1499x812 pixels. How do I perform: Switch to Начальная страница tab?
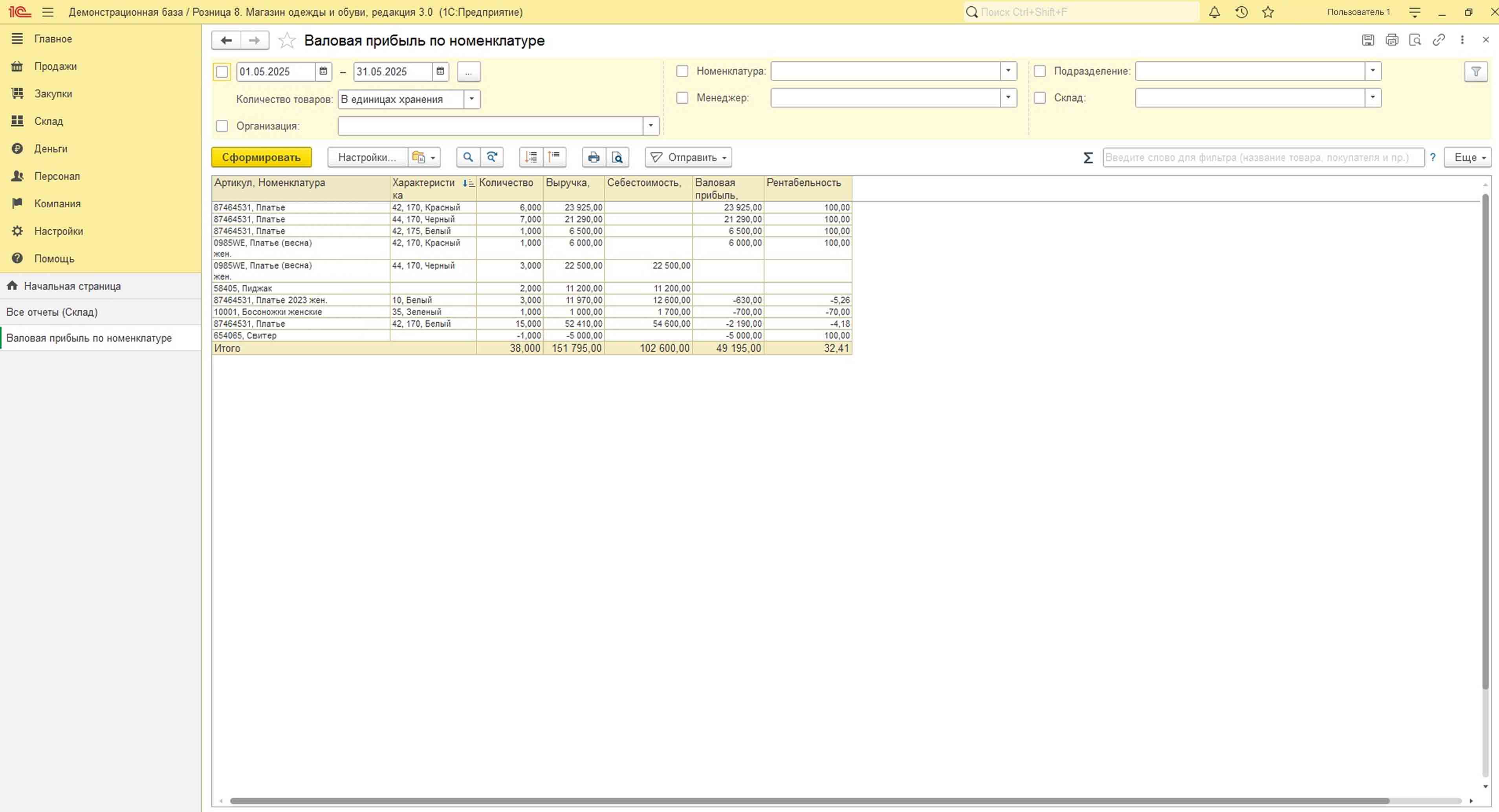click(x=100, y=286)
